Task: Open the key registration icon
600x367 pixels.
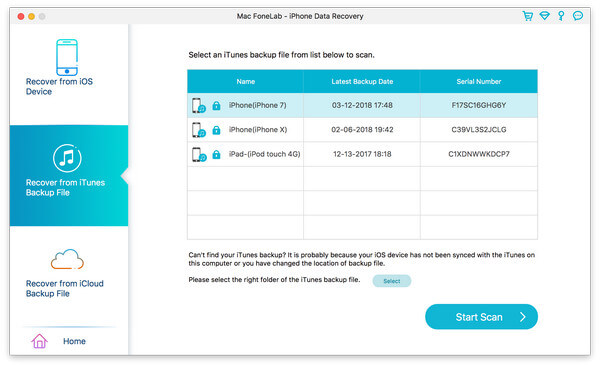Action: (561, 16)
